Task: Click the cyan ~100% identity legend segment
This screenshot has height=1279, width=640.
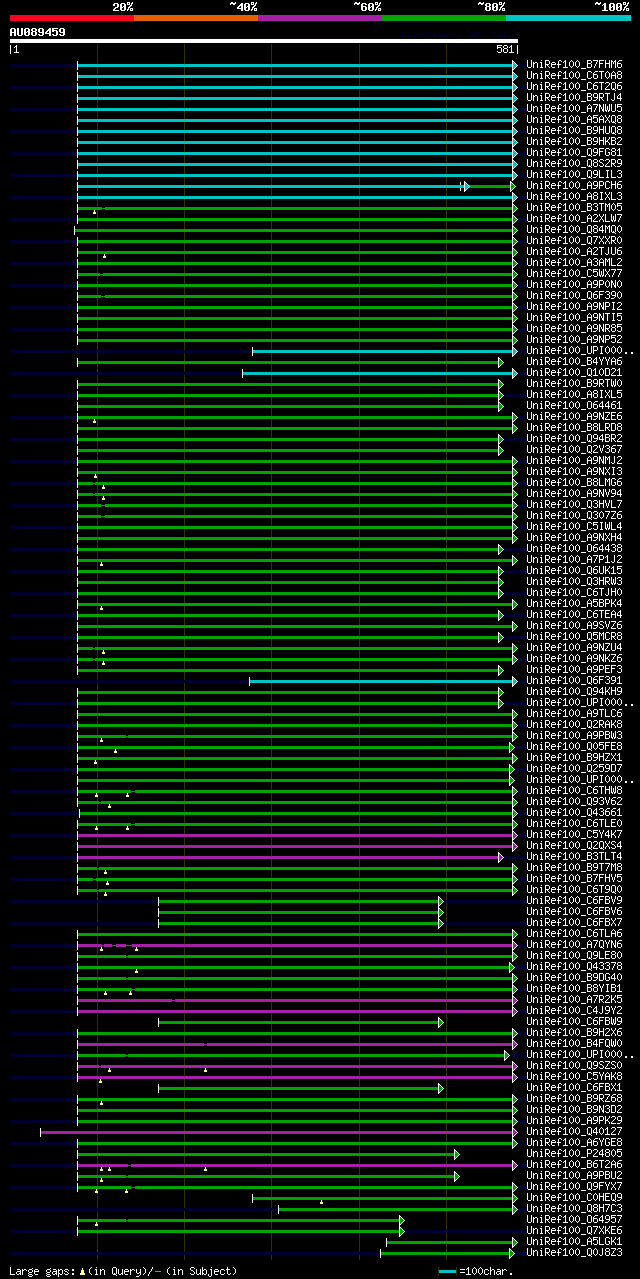Action: (x=568, y=18)
